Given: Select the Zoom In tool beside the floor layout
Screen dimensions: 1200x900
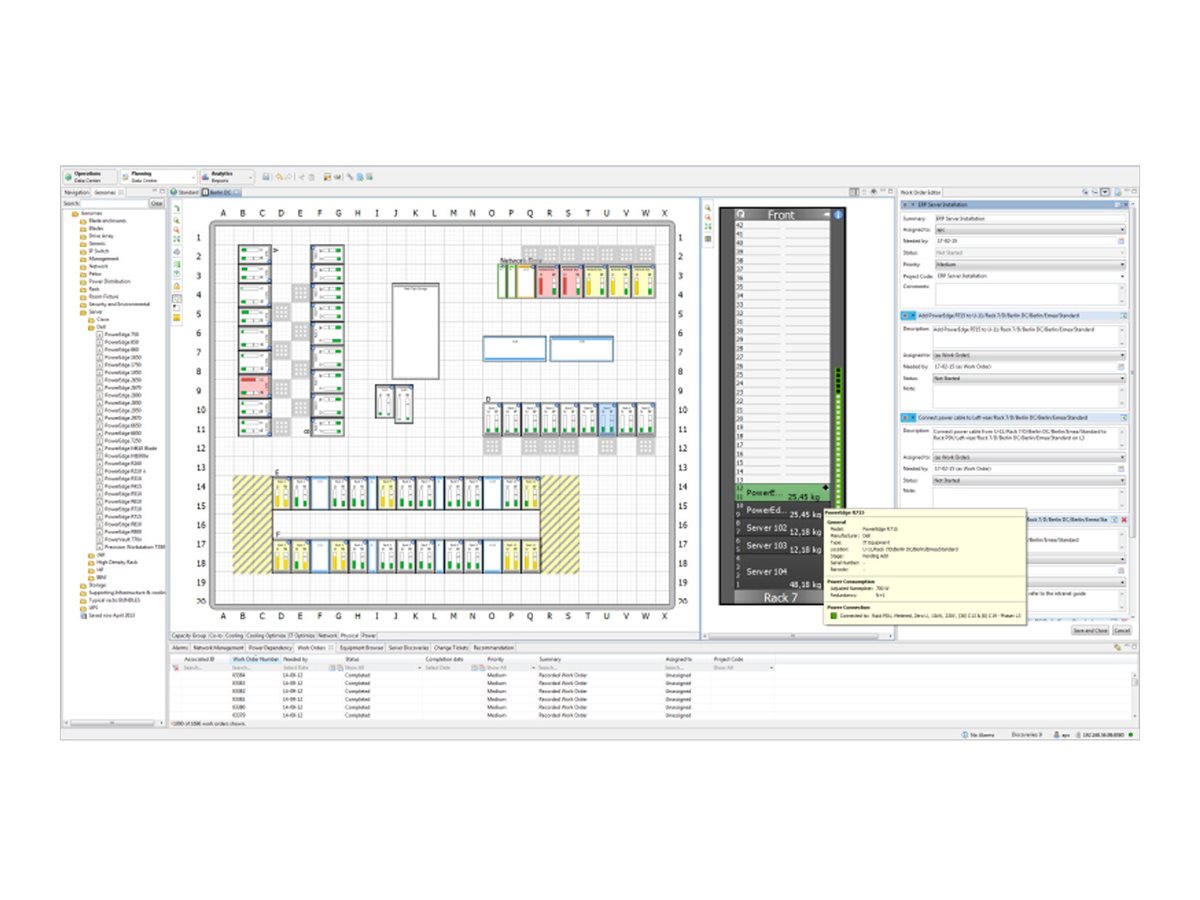Looking at the screenshot, I should [x=178, y=220].
